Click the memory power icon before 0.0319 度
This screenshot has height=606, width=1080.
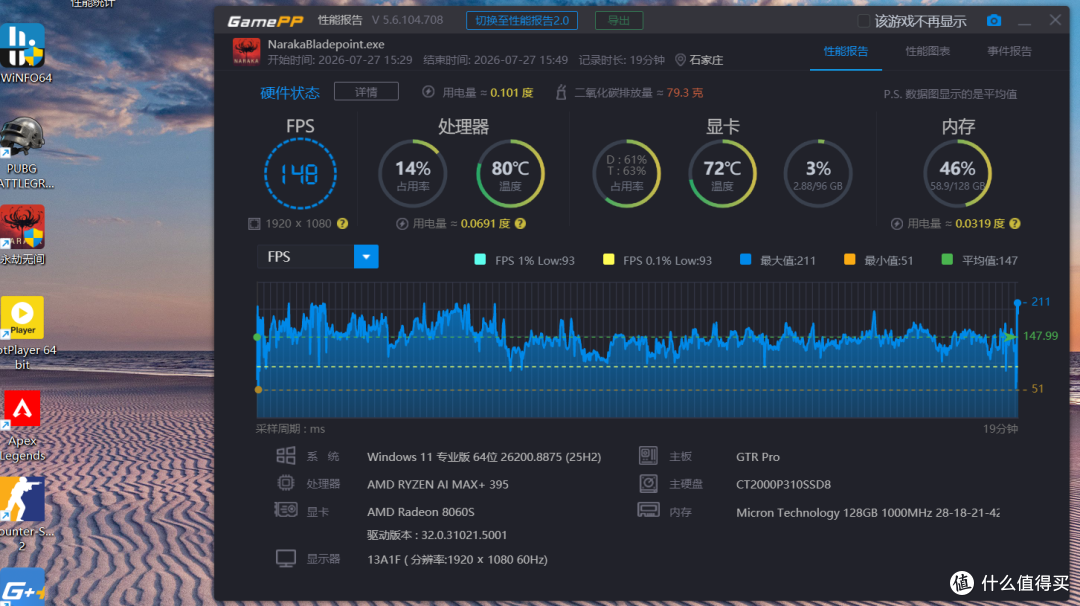(x=896, y=224)
